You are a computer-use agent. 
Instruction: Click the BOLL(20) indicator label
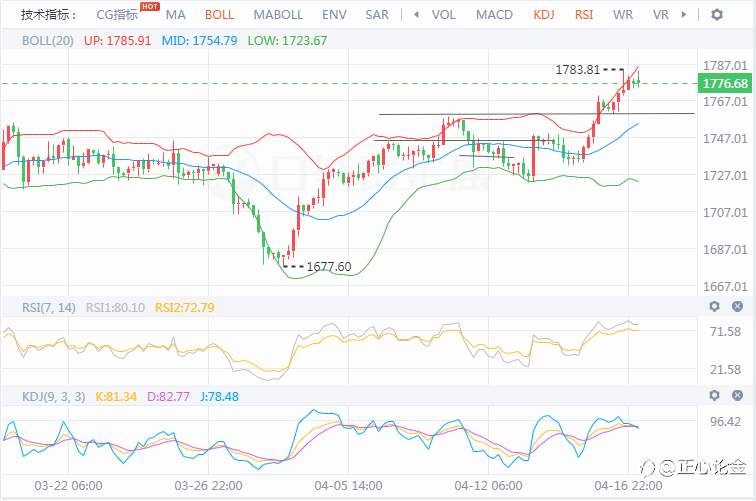(x=48, y=41)
